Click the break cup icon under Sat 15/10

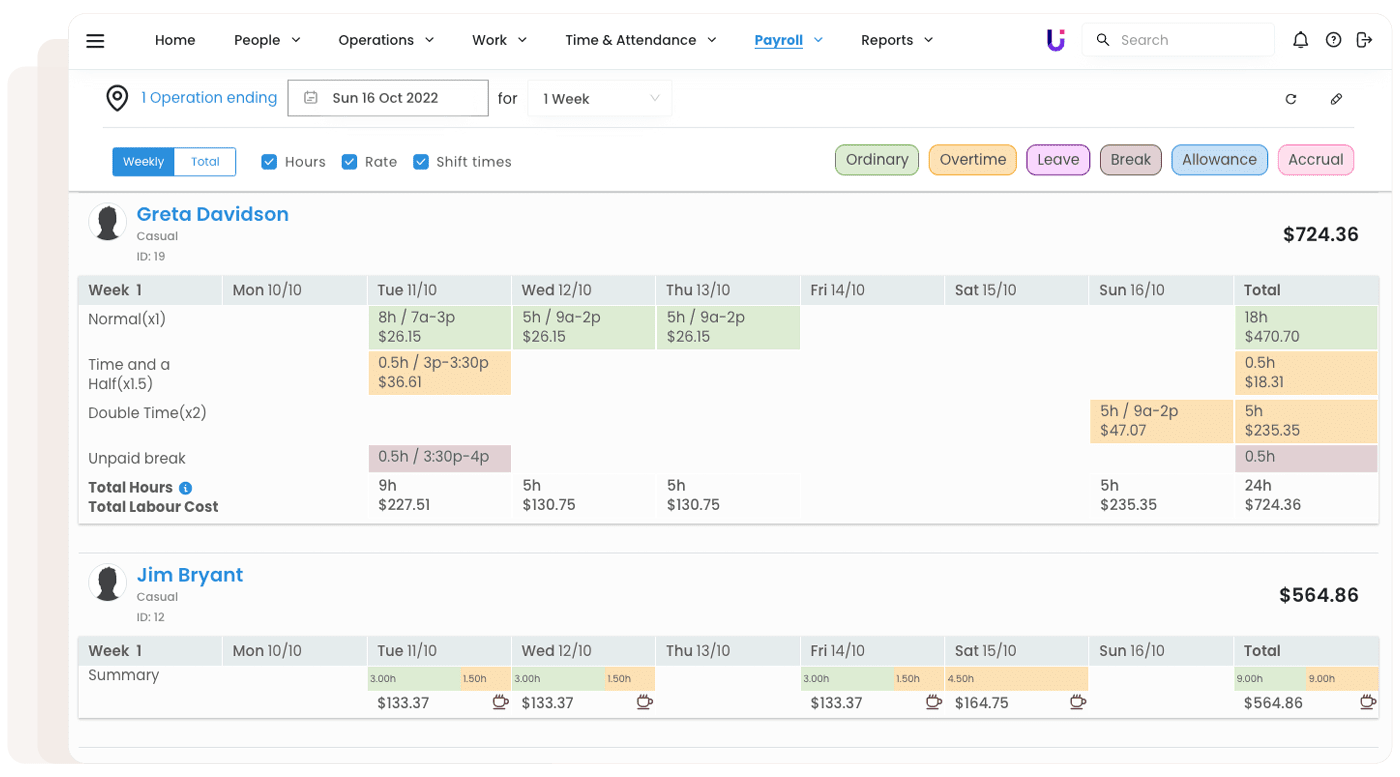[x=1078, y=703]
